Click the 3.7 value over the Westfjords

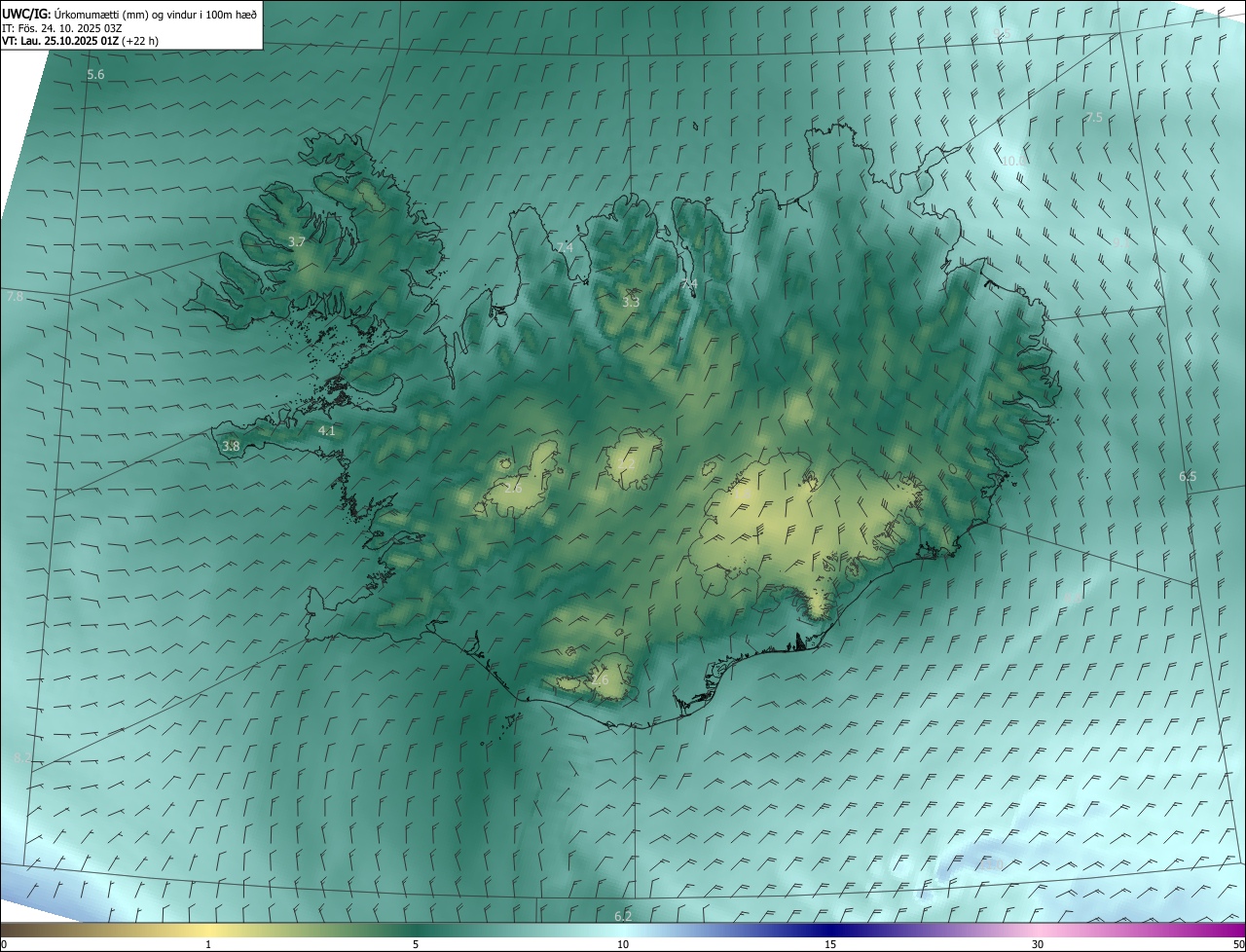tap(297, 241)
